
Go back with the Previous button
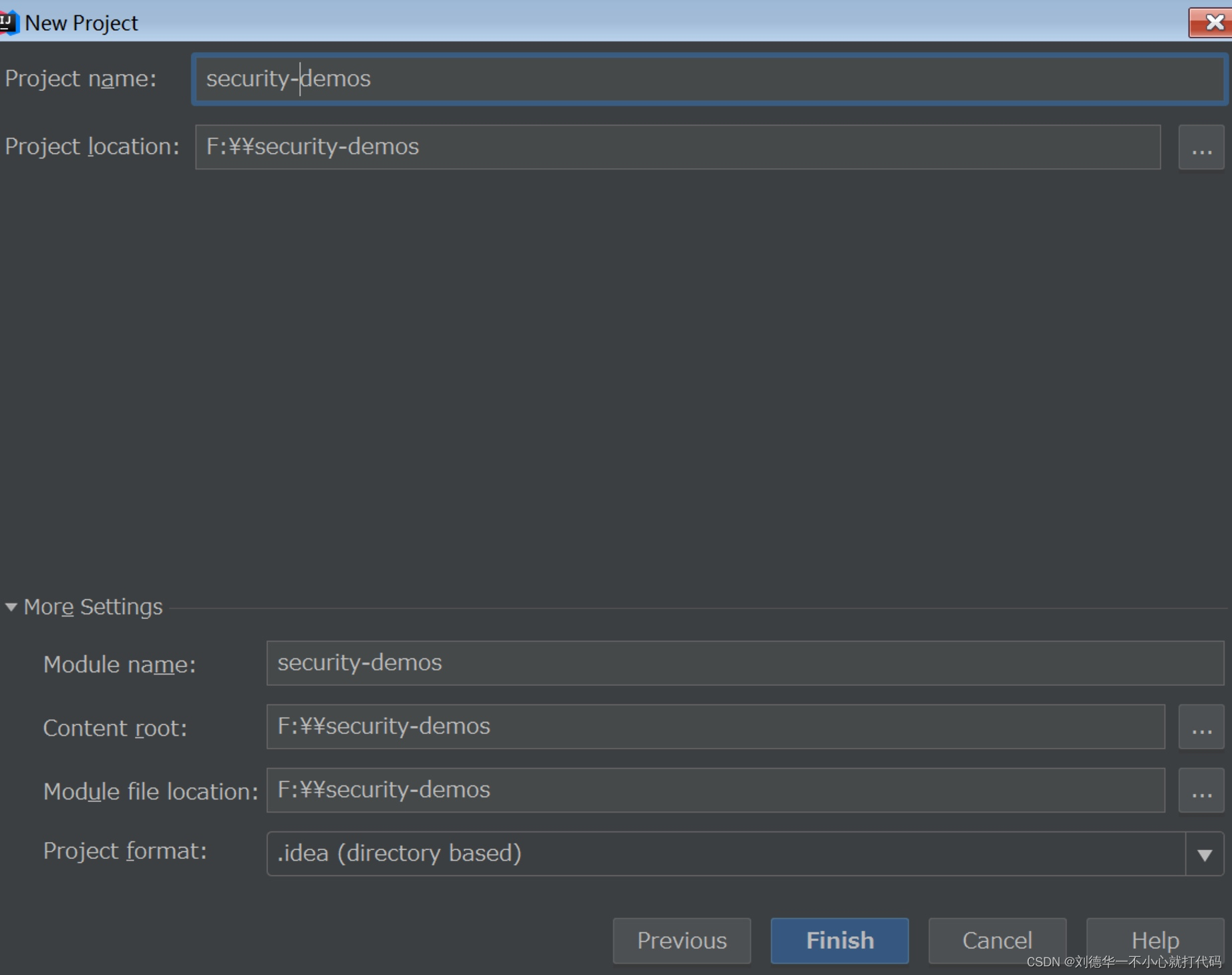(681, 940)
